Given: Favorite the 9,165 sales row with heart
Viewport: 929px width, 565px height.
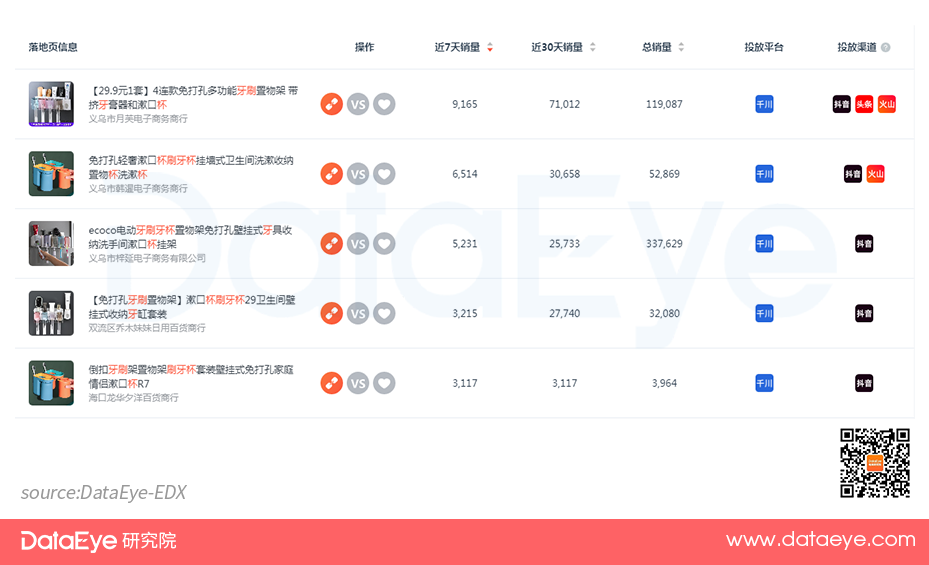Looking at the screenshot, I should [384, 104].
